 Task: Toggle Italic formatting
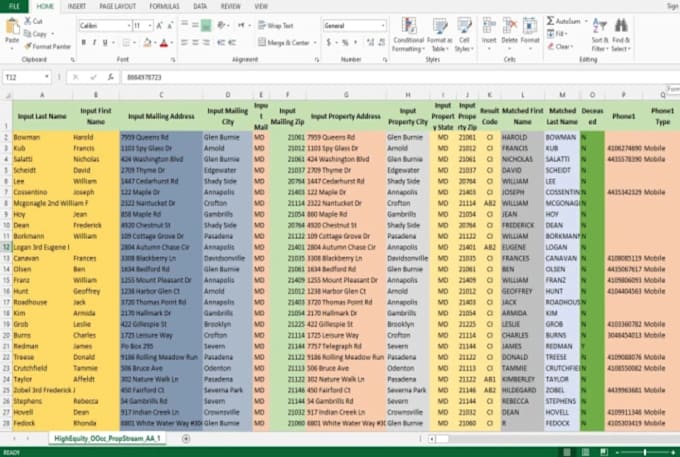(94, 42)
